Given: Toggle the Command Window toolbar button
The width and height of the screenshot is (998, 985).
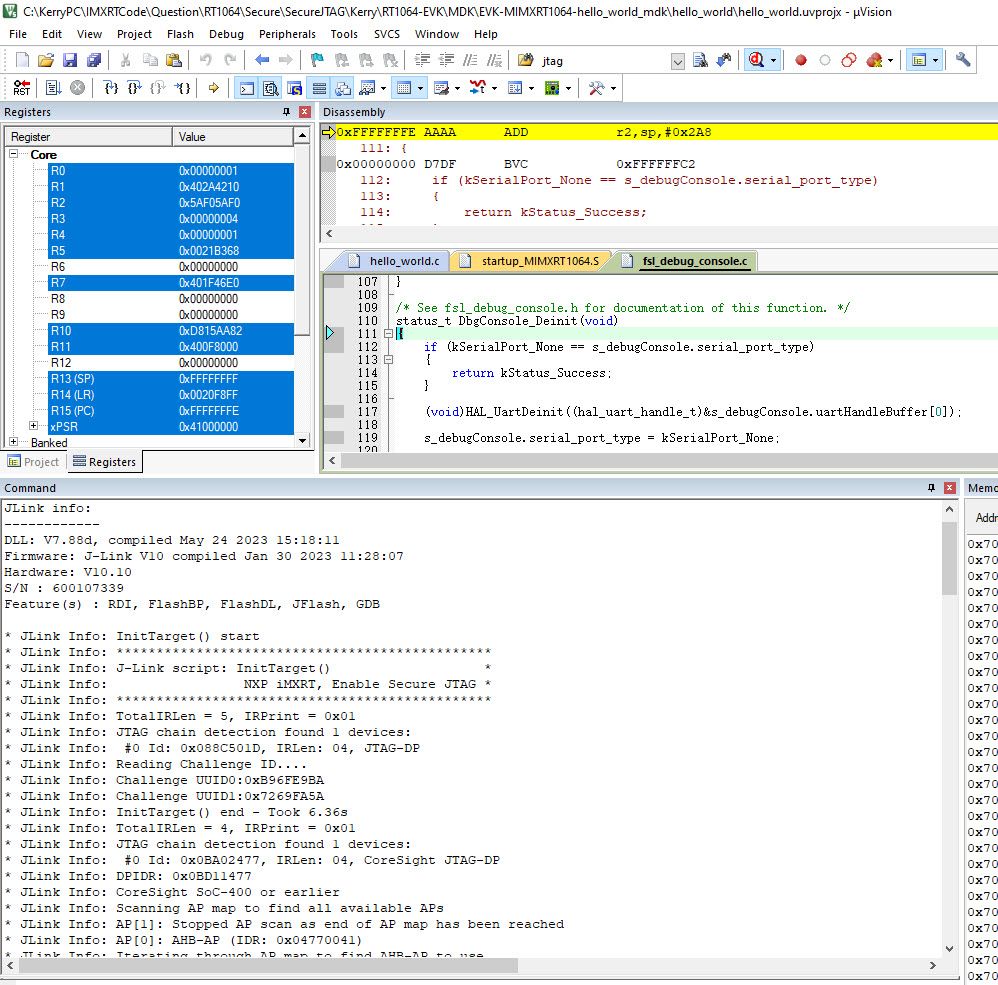Looking at the screenshot, I should [x=246, y=88].
